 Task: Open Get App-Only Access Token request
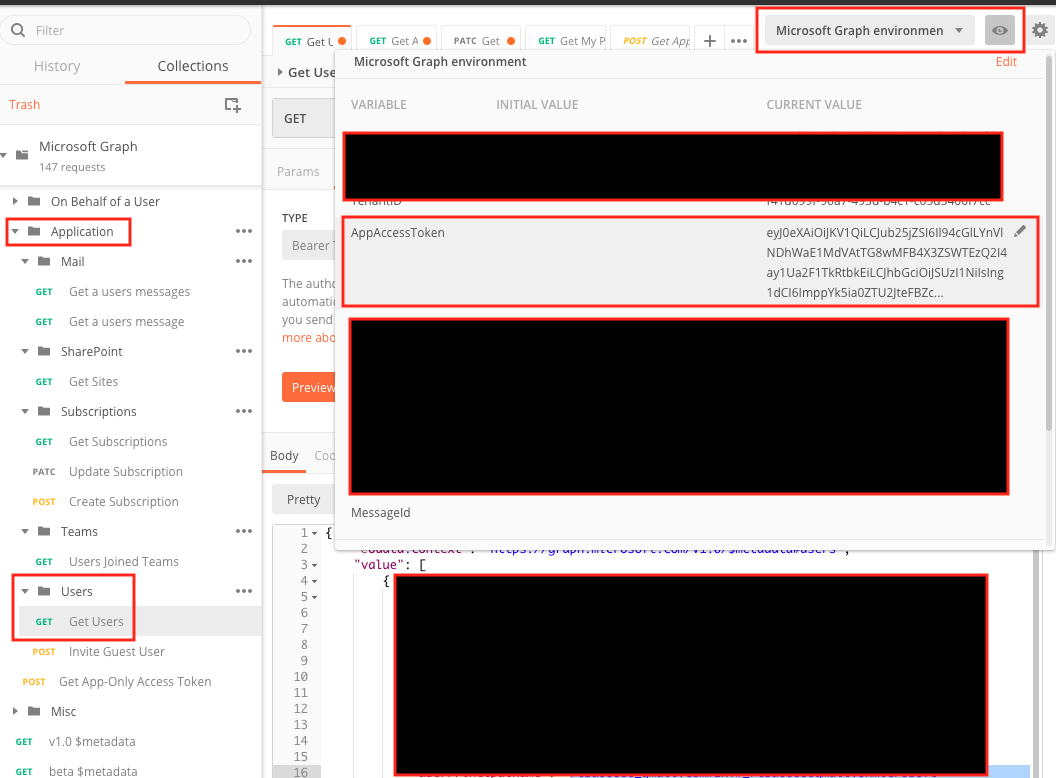coord(135,681)
